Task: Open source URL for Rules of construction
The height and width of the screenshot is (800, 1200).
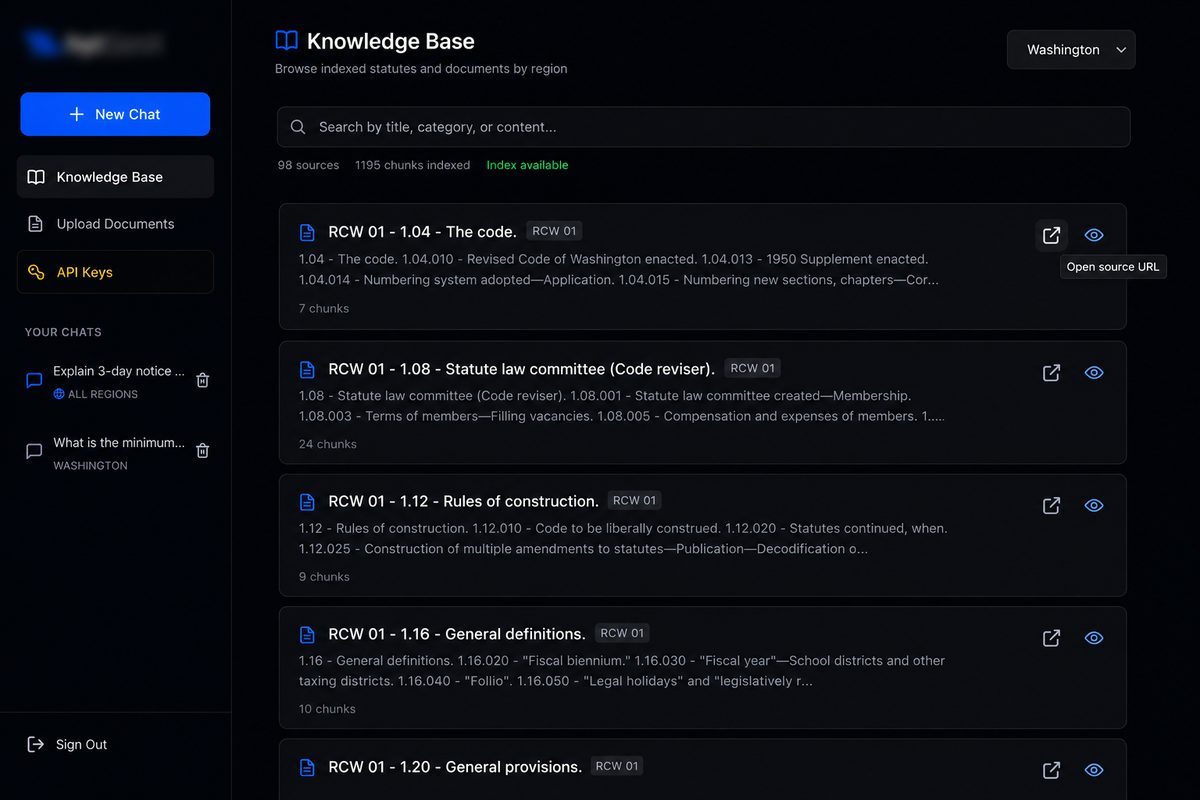Action: point(1051,505)
